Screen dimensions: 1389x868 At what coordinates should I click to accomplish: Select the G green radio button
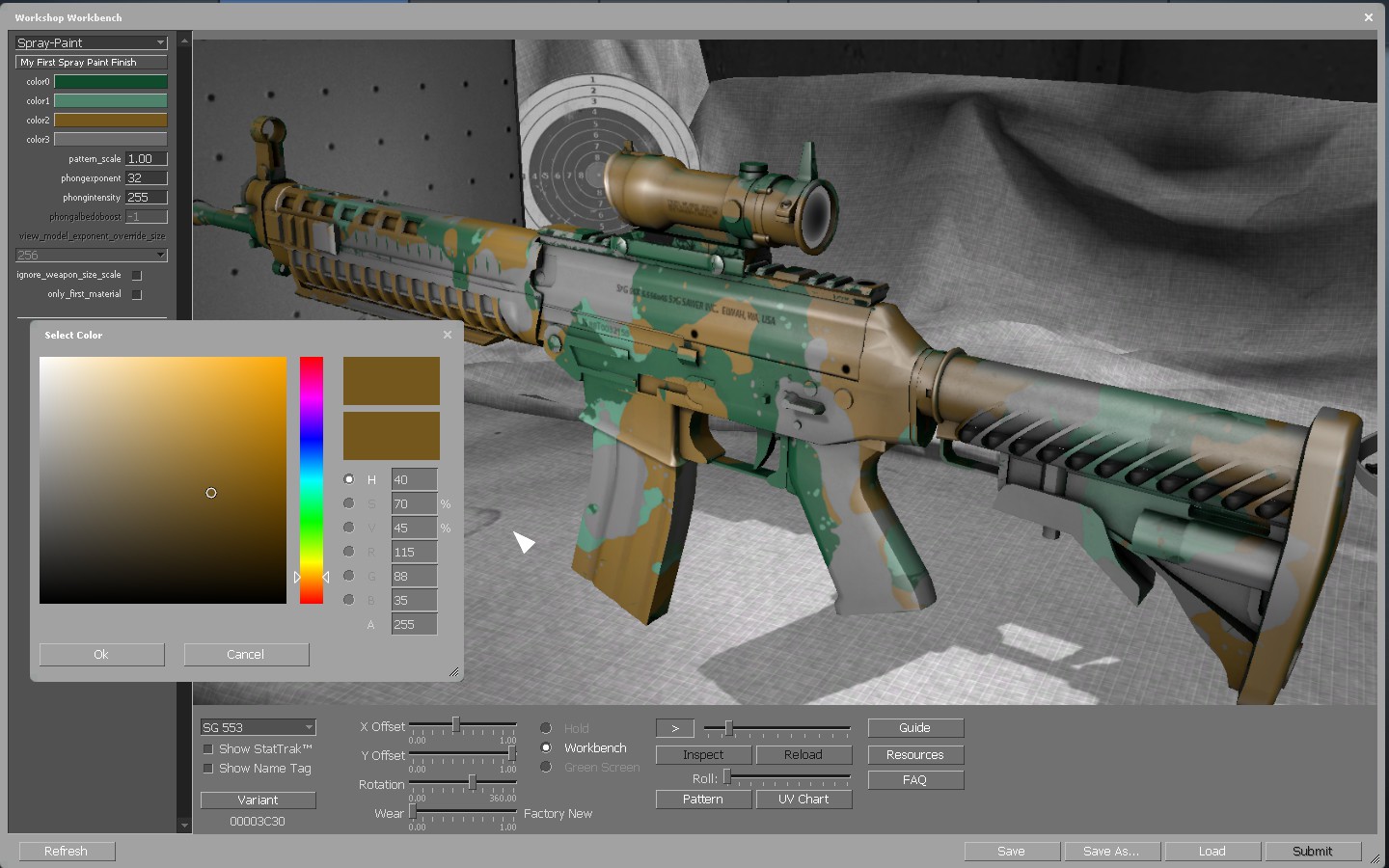click(x=348, y=576)
